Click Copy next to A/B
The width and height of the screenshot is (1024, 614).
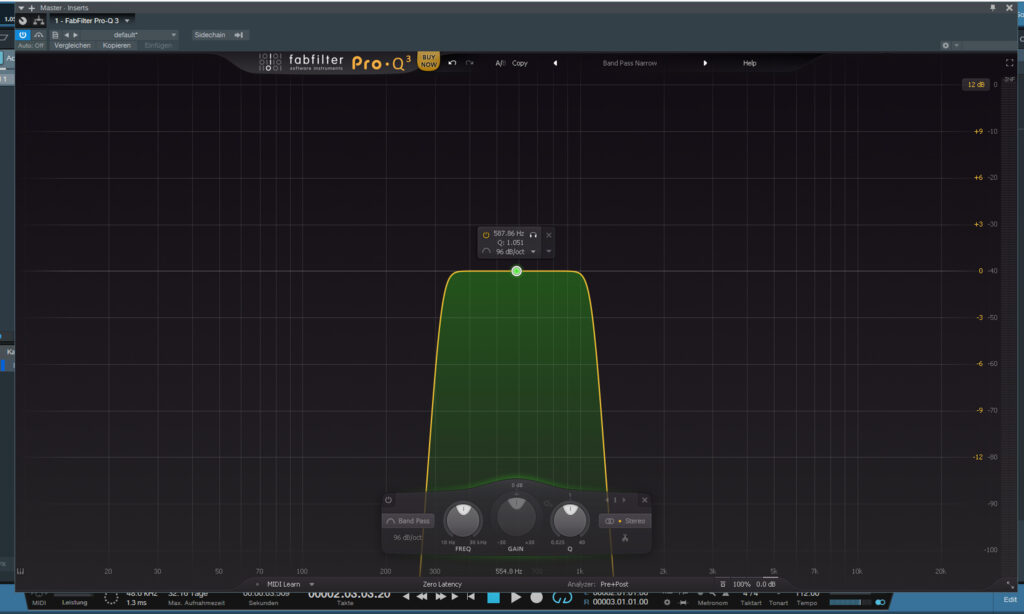pos(520,63)
